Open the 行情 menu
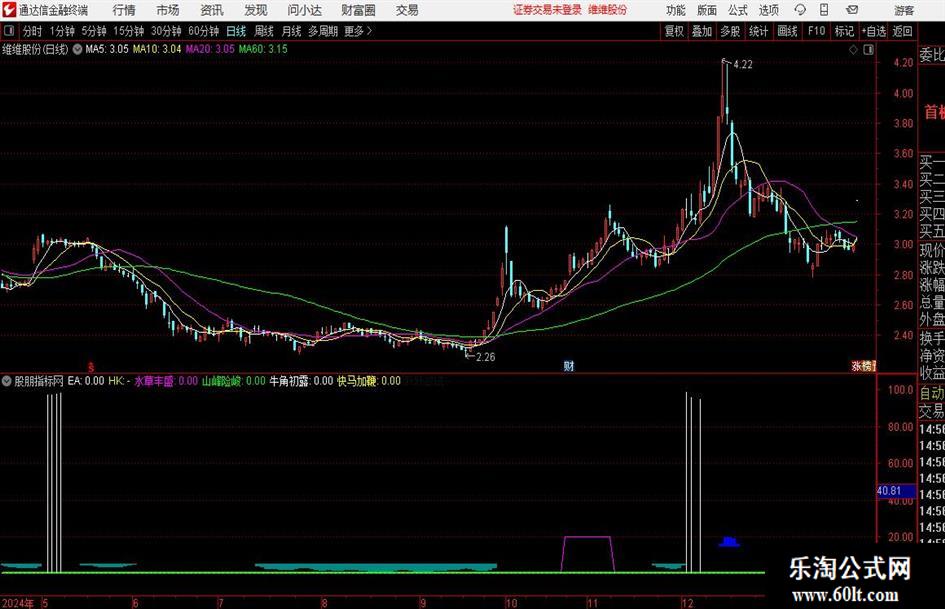Viewport: 945px width, 609px height. pyautogui.click(x=124, y=10)
